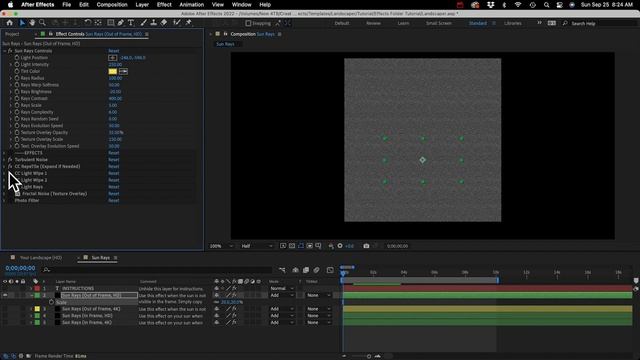The height and width of the screenshot is (360, 640).
Task: Switch to the Project panel tab
Action: pos(12,34)
